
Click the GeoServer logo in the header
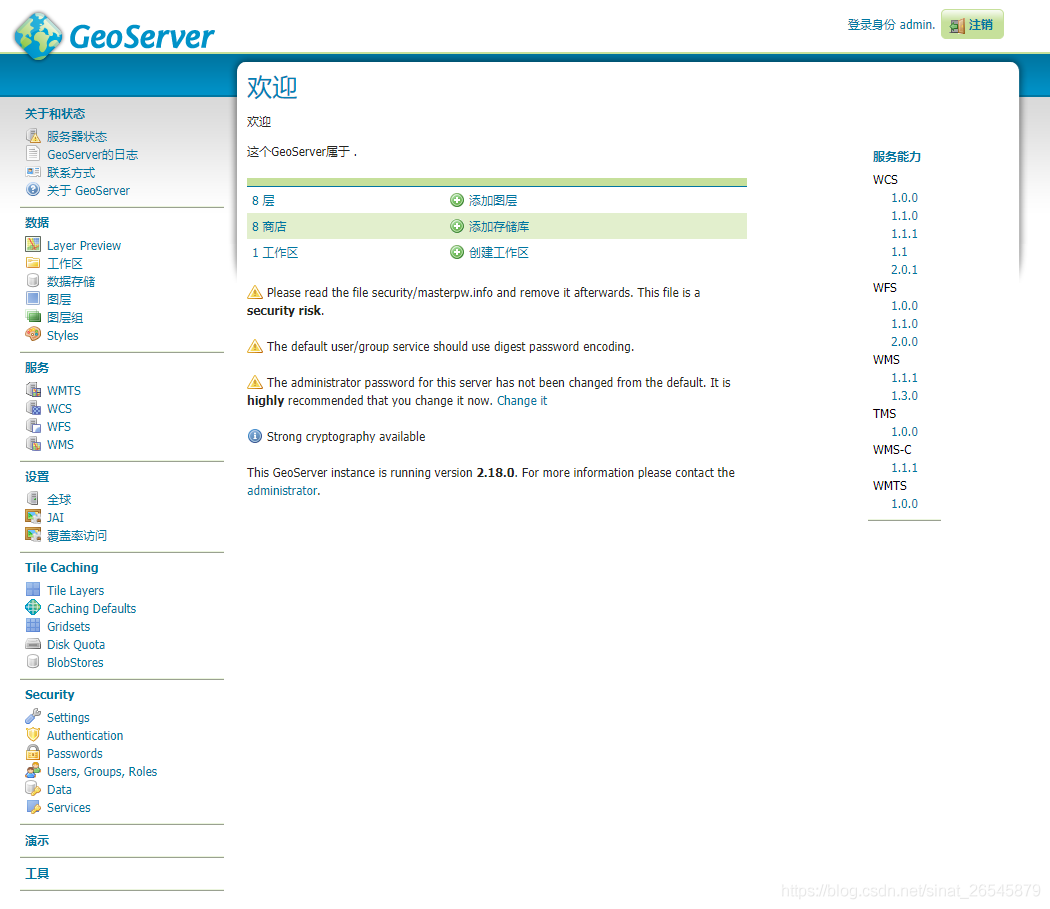(x=115, y=36)
